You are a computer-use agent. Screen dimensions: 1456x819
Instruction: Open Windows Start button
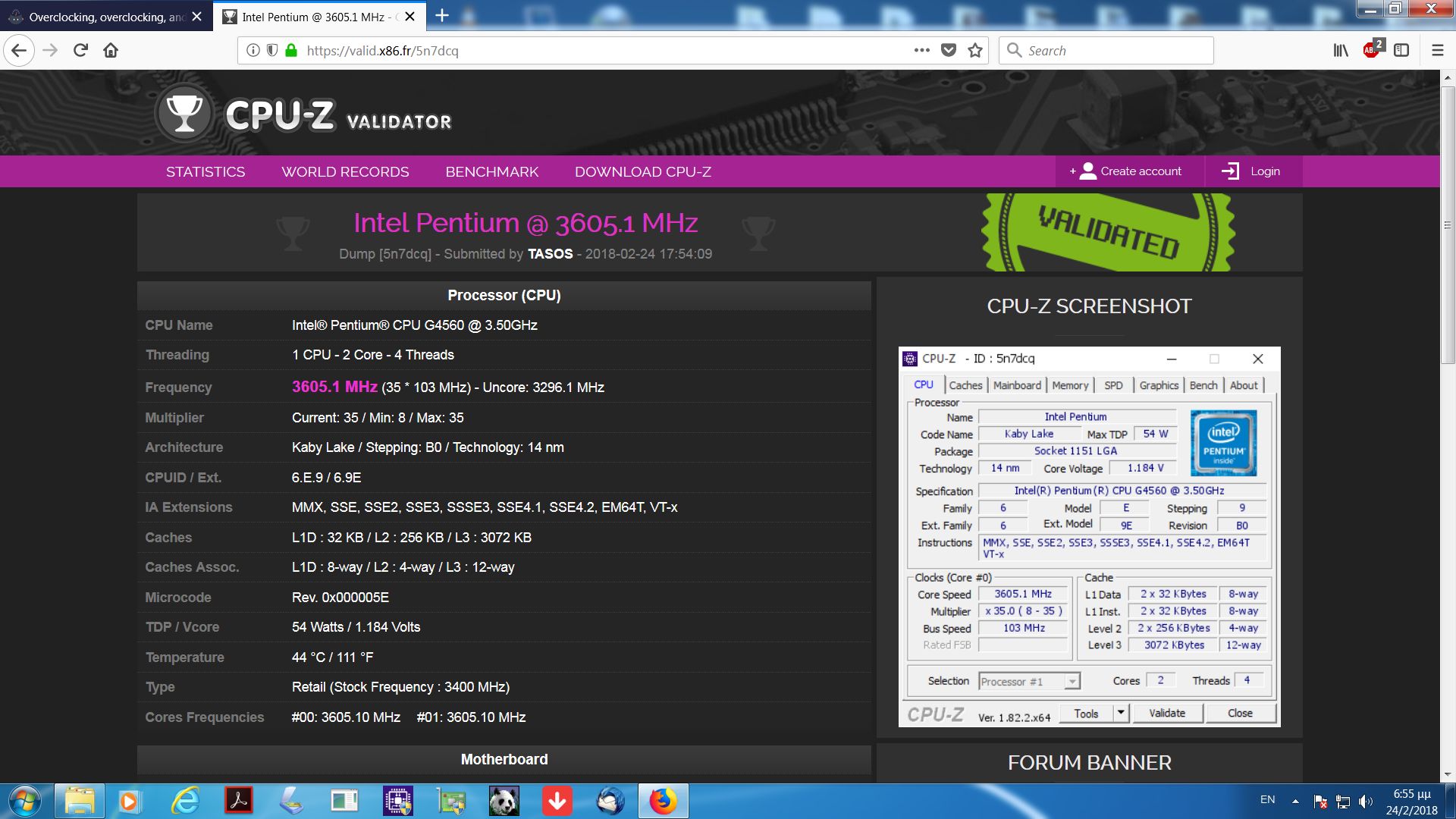[25, 802]
